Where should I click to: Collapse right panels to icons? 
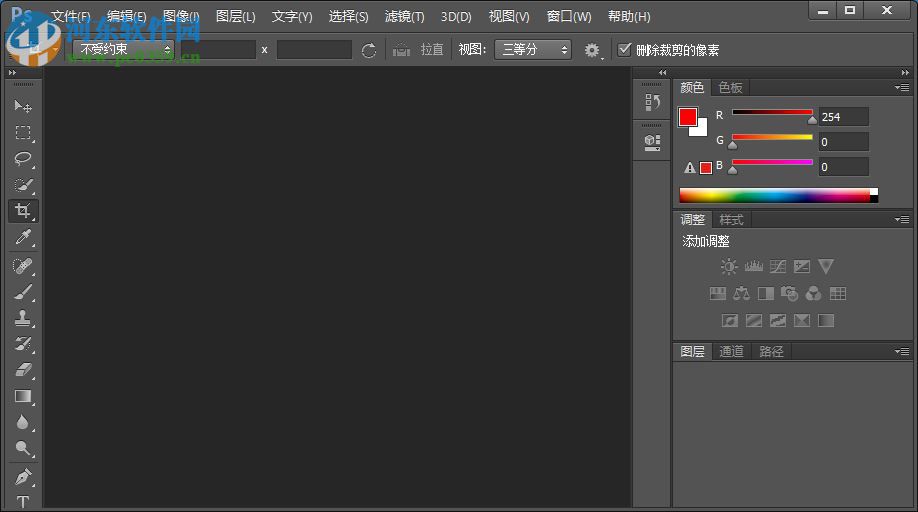coord(905,73)
